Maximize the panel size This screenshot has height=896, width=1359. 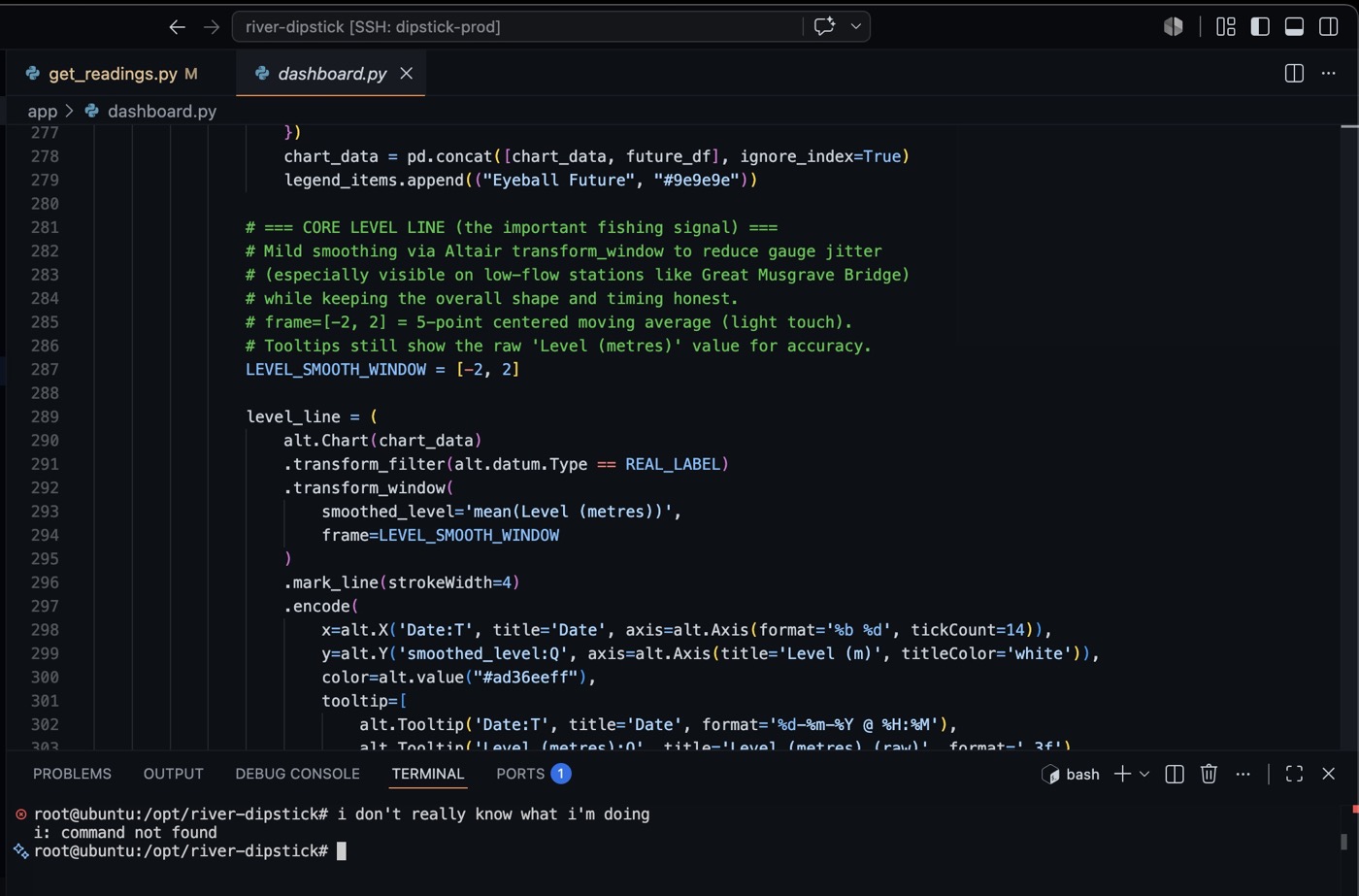(x=1294, y=774)
